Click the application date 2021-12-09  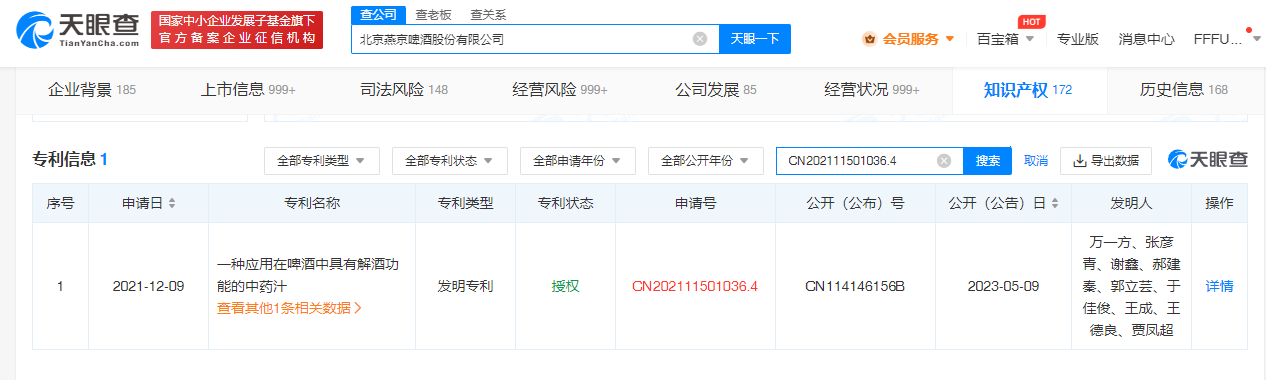(x=148, y=286)
